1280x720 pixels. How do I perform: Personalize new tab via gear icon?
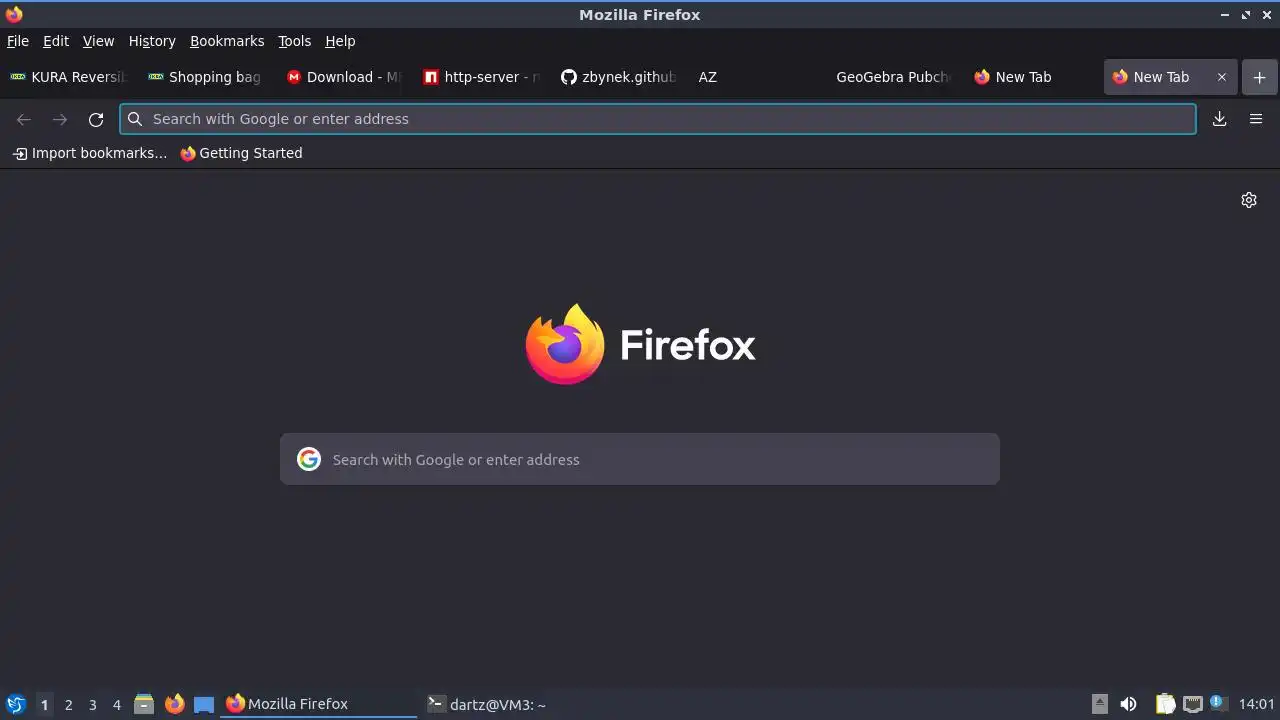1249,200
